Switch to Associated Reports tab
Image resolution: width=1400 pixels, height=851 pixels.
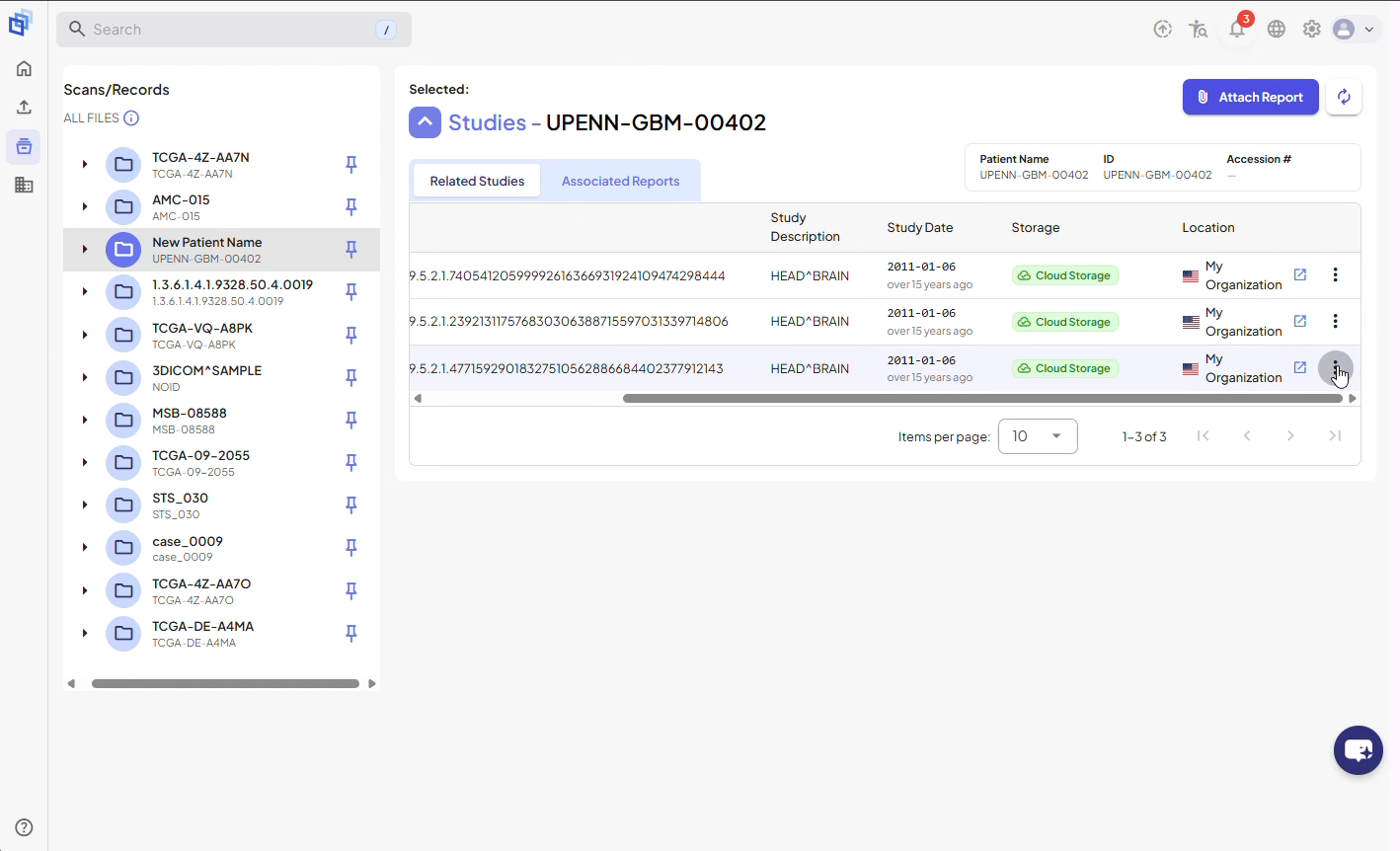pos(620,181)
